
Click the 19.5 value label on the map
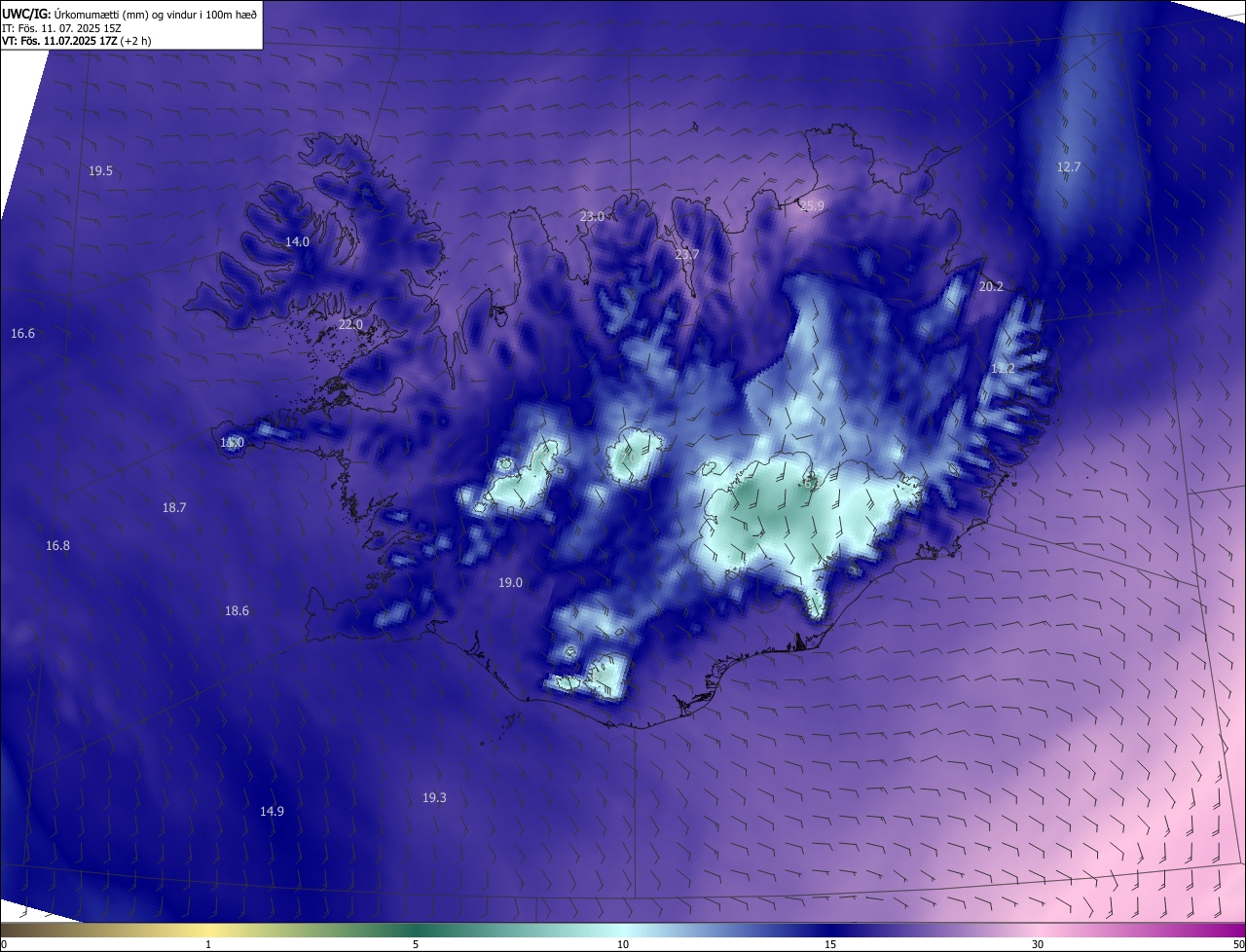100,171
